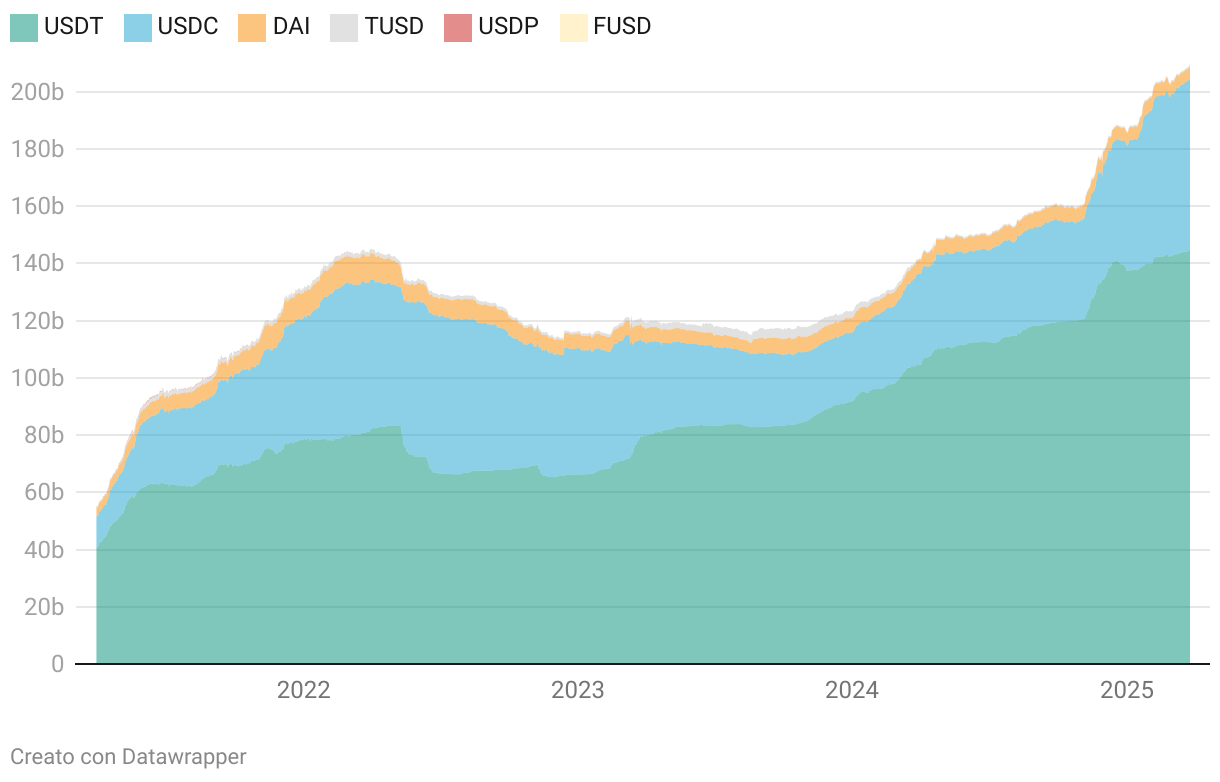Select the 2024 x-axis year label

(852, 690)
